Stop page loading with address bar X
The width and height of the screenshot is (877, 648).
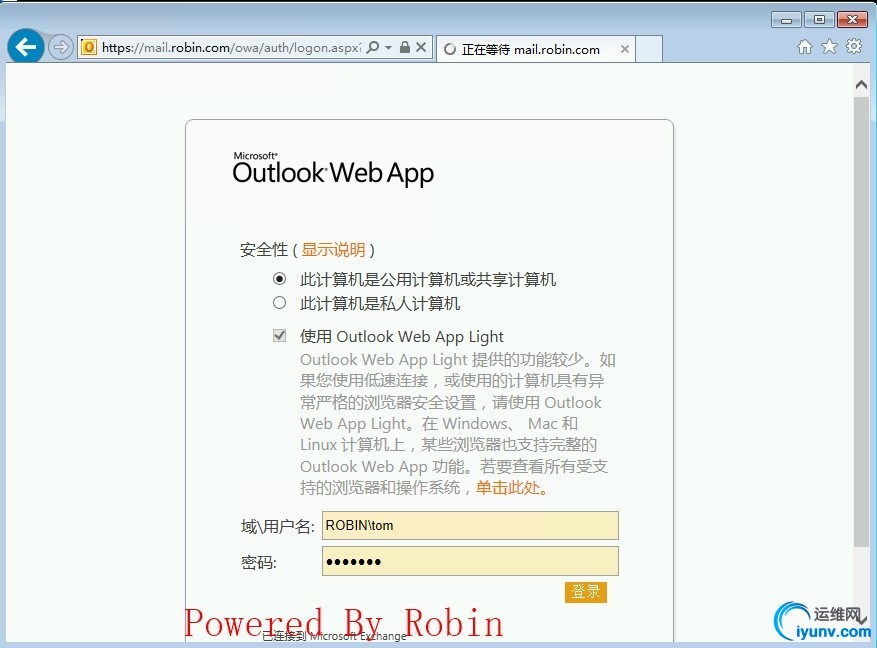[421, 48]
